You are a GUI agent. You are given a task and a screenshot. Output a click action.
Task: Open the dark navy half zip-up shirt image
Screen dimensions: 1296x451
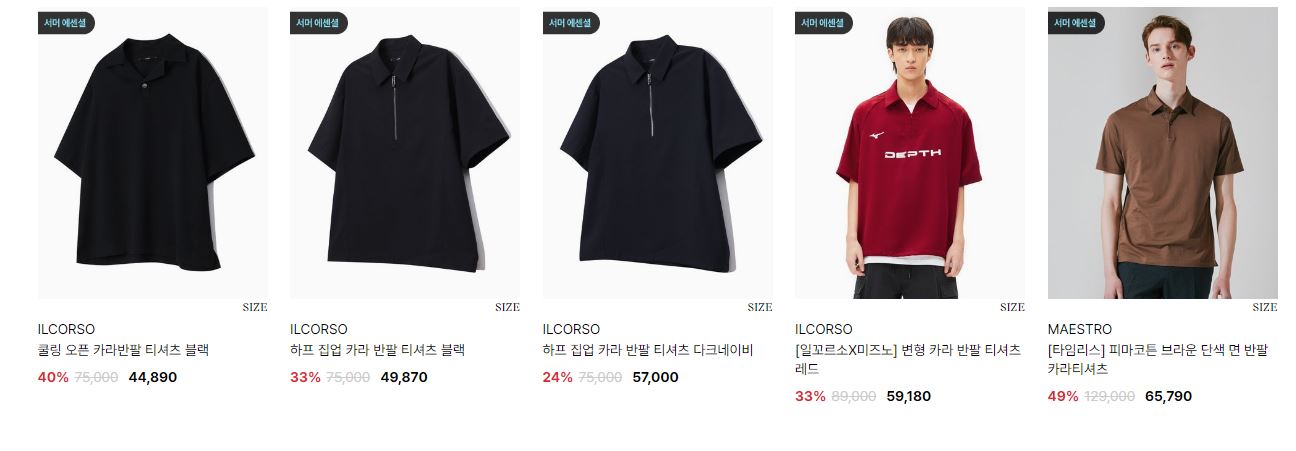[x=657, y=153]
